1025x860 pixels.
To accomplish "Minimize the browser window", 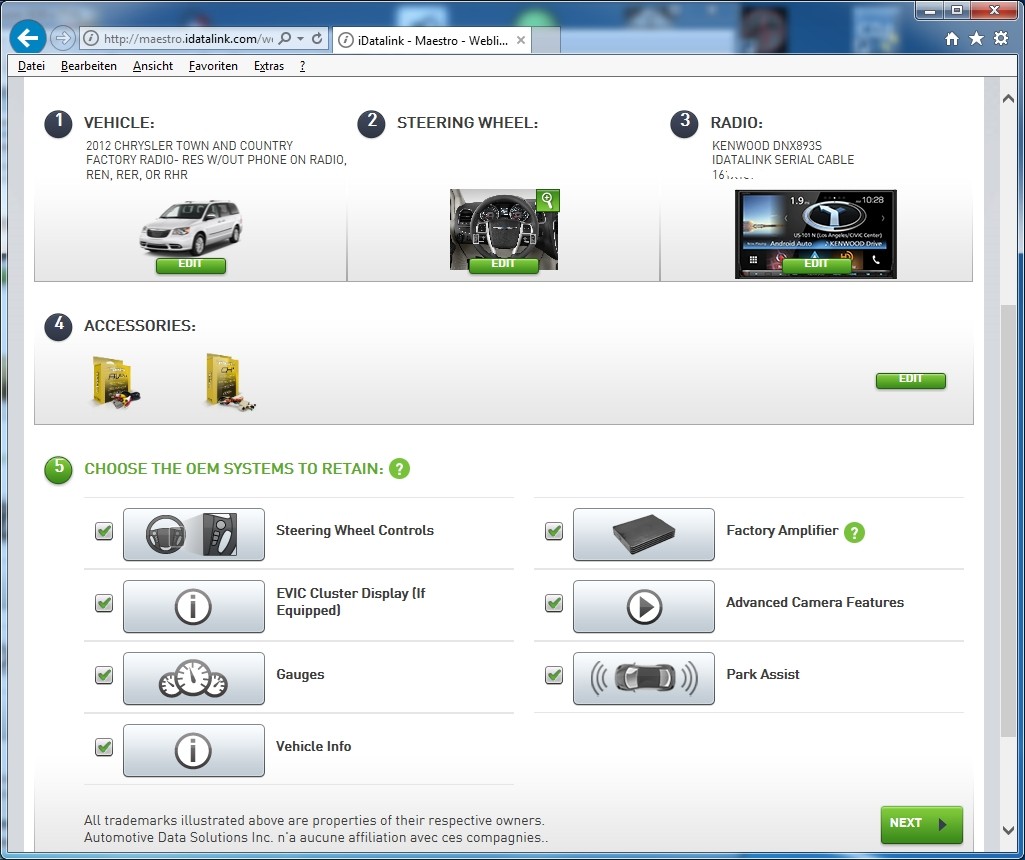I will point(930,10).
